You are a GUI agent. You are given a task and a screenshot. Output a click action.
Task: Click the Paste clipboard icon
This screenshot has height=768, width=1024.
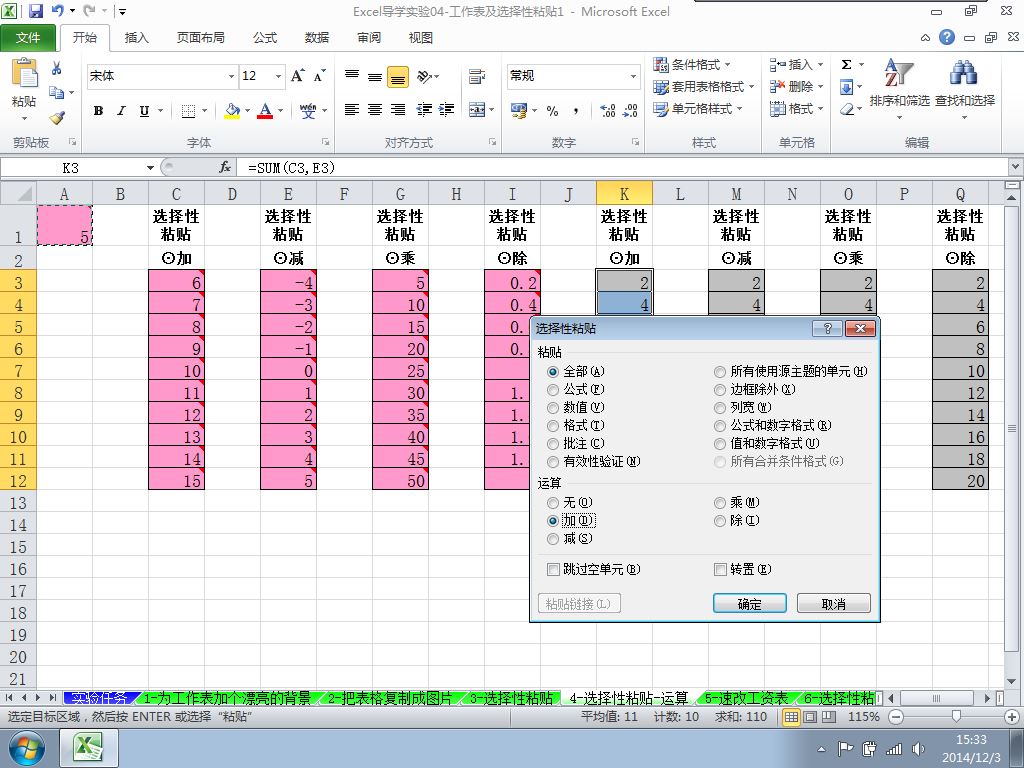tap(24, 74)
